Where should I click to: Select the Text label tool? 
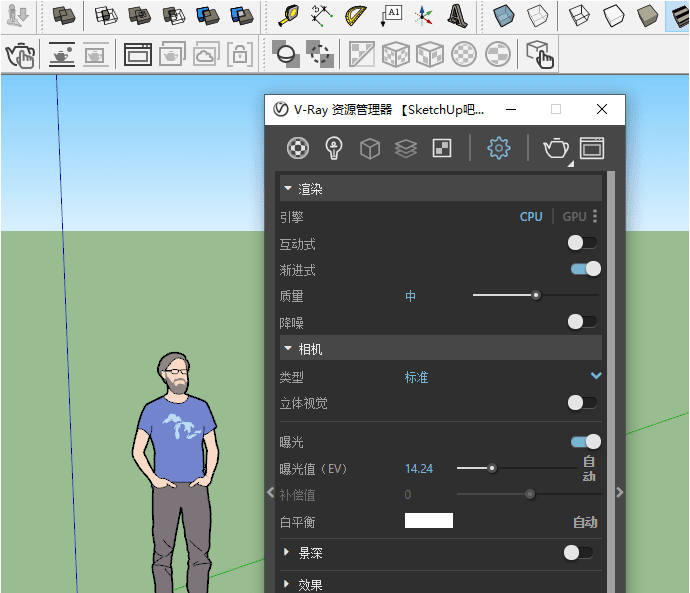(x=390, y=16)
